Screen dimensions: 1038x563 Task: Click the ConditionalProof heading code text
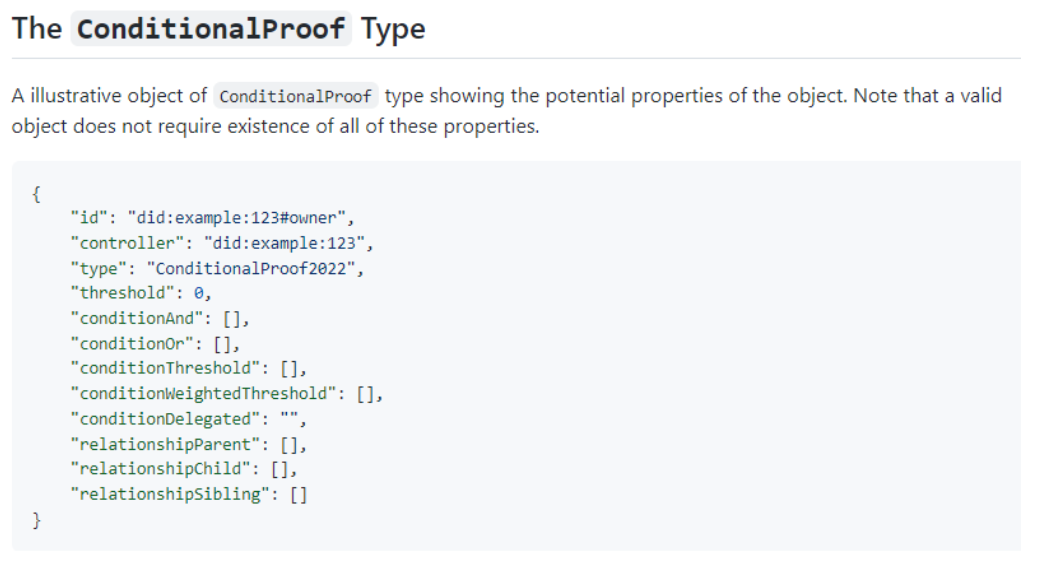211,28
